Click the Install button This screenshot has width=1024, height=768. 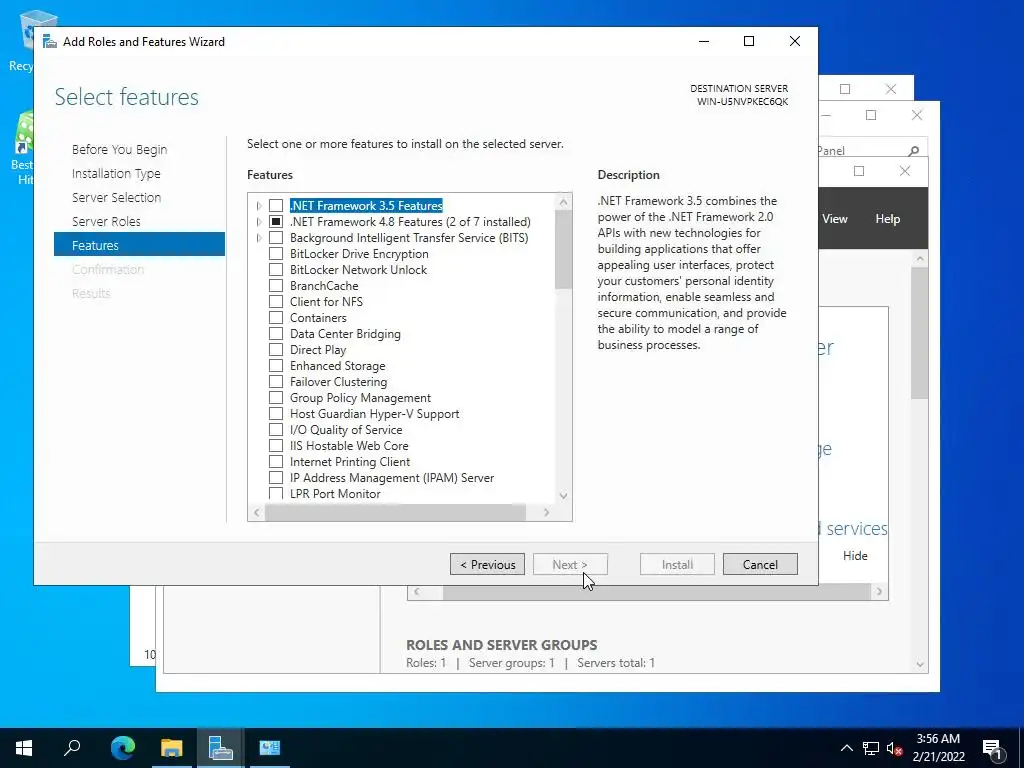pyautogui.click(x=677, y=564)
